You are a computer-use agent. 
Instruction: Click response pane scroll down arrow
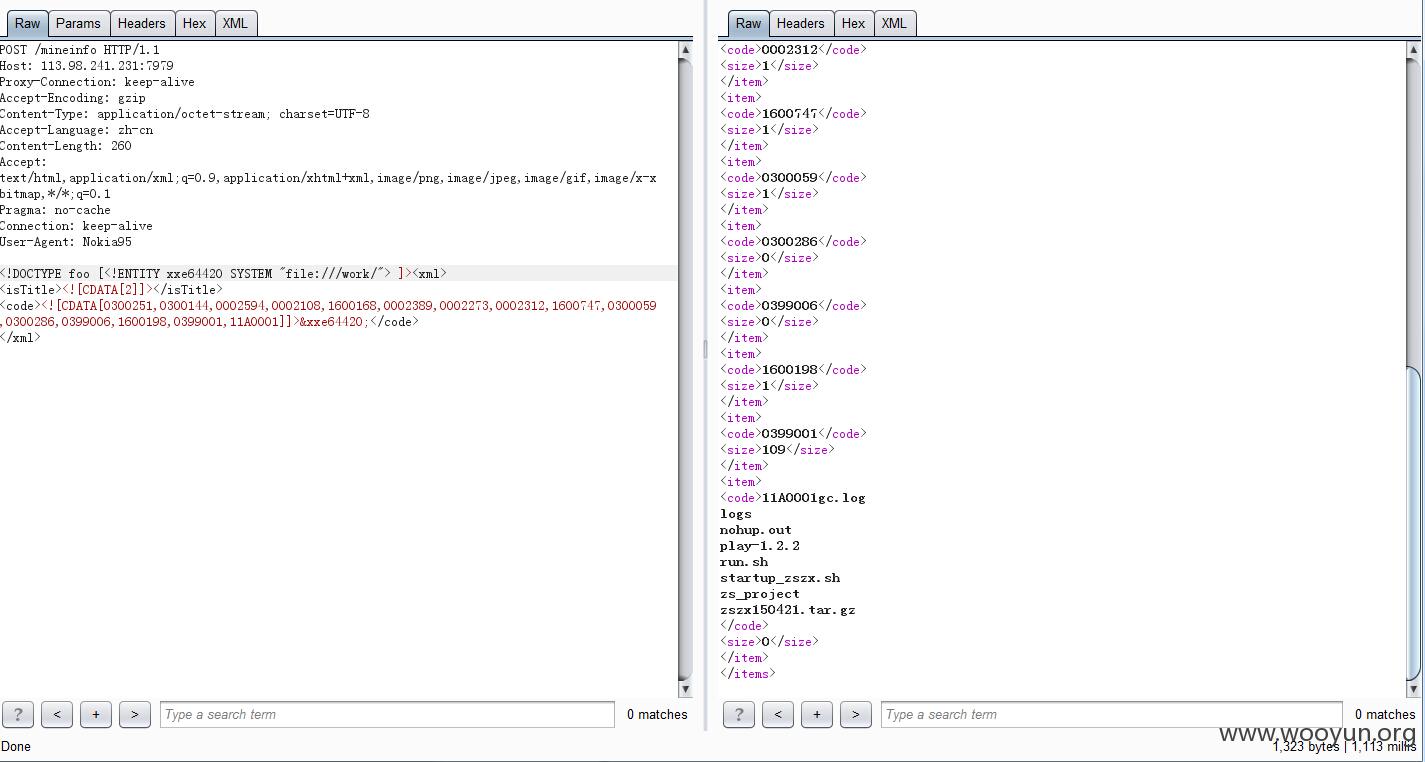(1414, 689)
